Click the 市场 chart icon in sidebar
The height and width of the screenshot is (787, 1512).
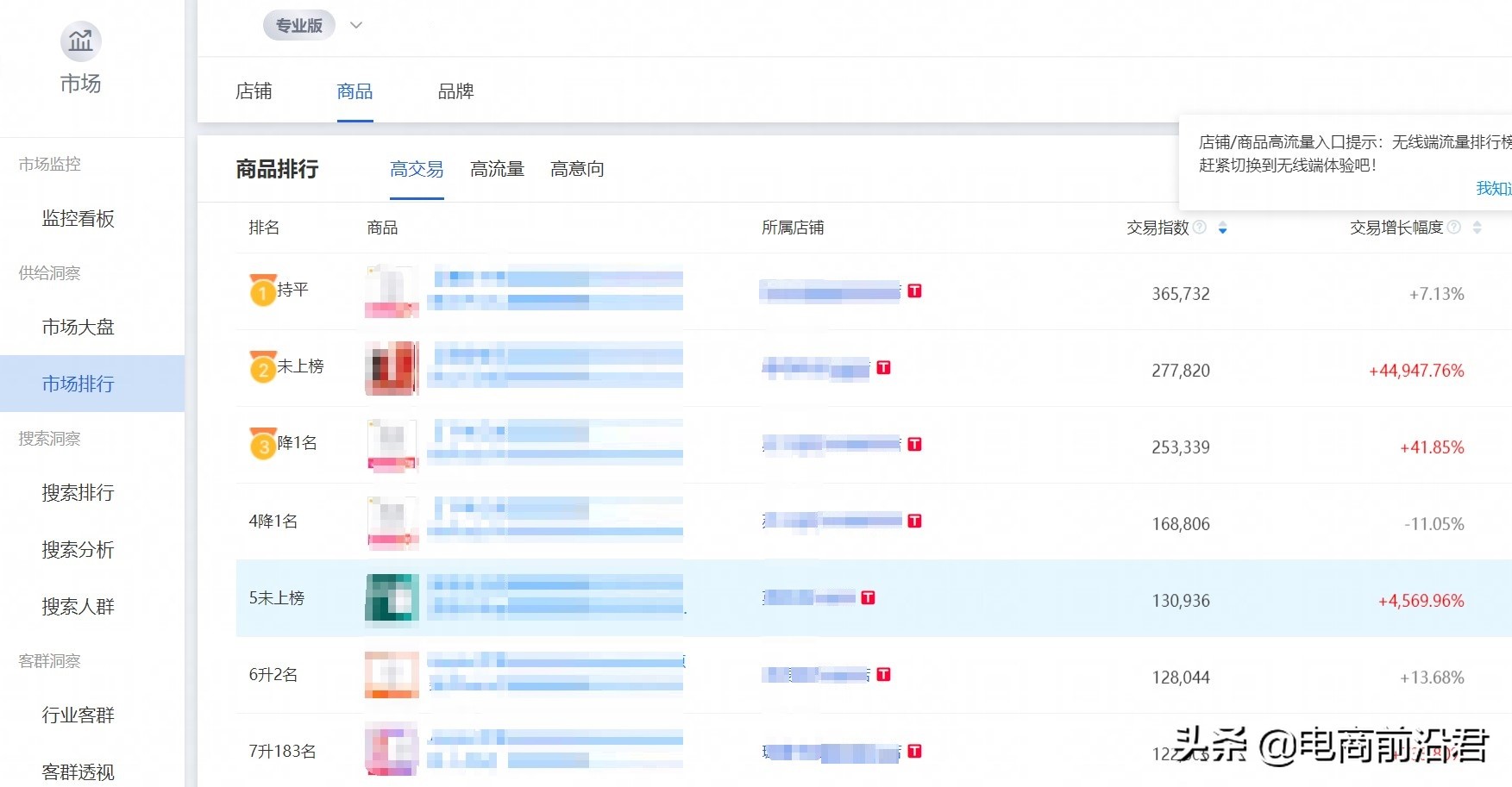80,41
